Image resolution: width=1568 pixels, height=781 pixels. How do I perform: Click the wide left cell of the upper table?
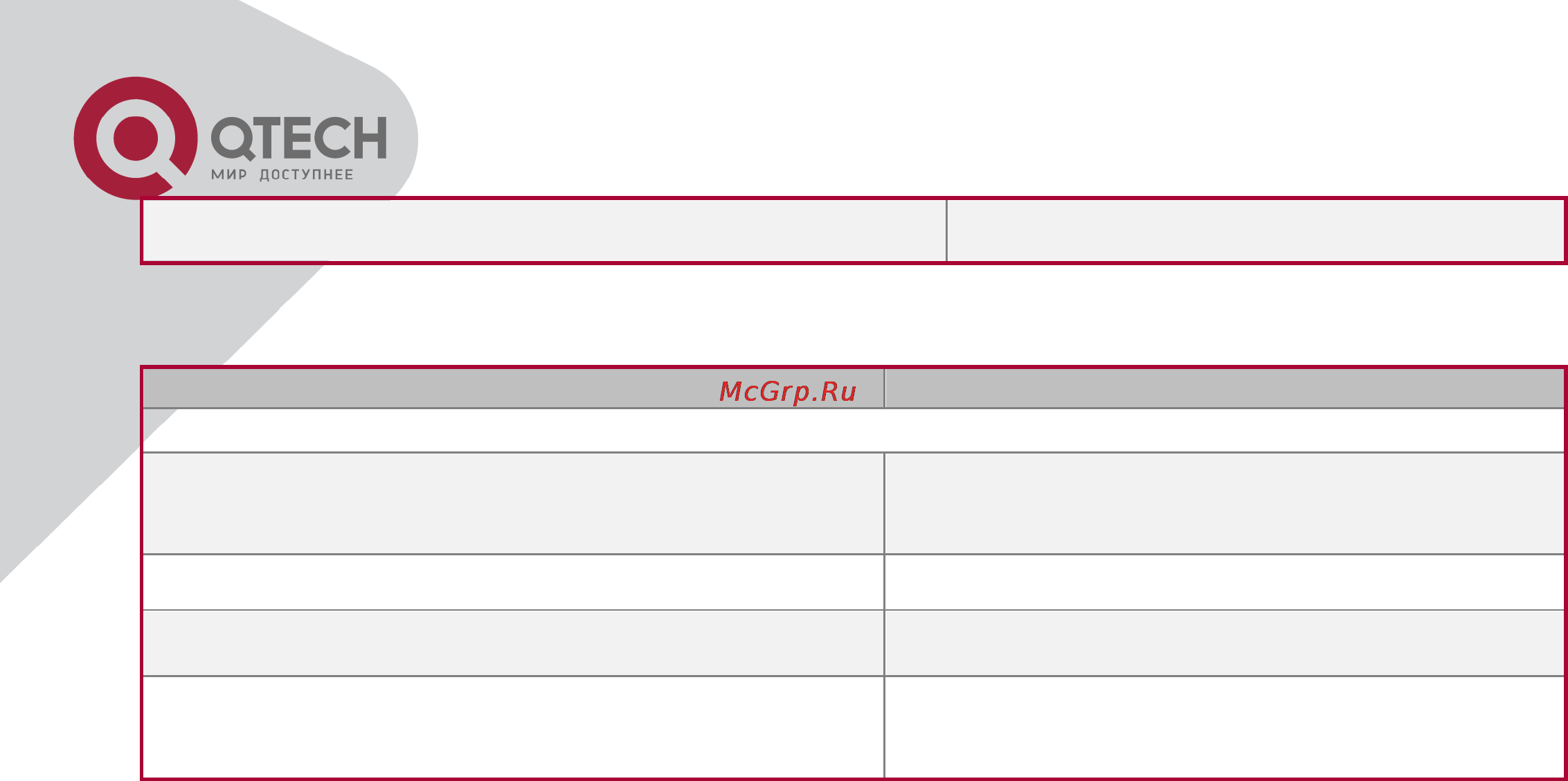coord(544,231)
